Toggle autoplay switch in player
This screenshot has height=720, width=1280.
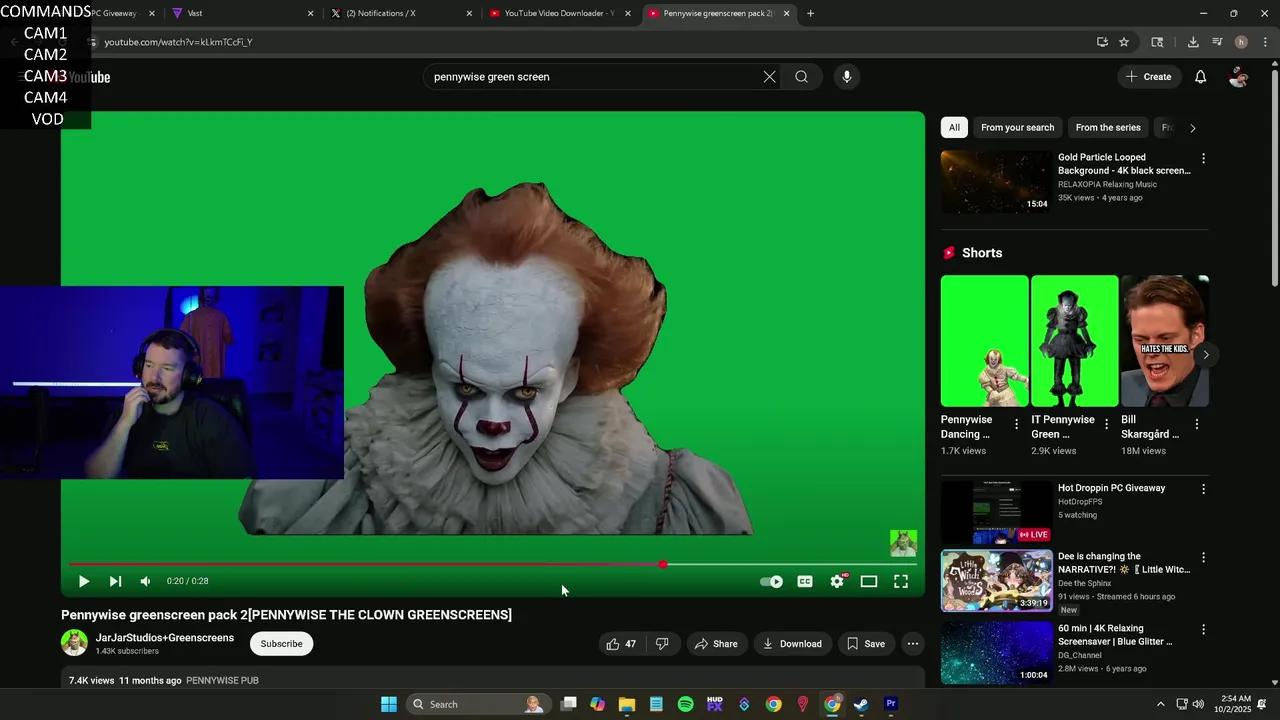(771, 581)
